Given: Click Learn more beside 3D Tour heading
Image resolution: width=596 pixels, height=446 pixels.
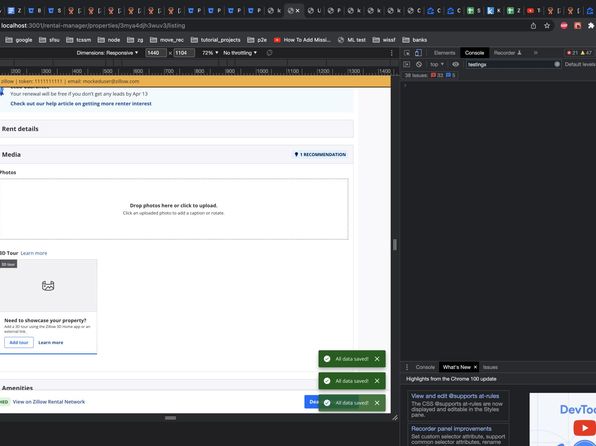Looking at the screenshot, I should 34,253.
